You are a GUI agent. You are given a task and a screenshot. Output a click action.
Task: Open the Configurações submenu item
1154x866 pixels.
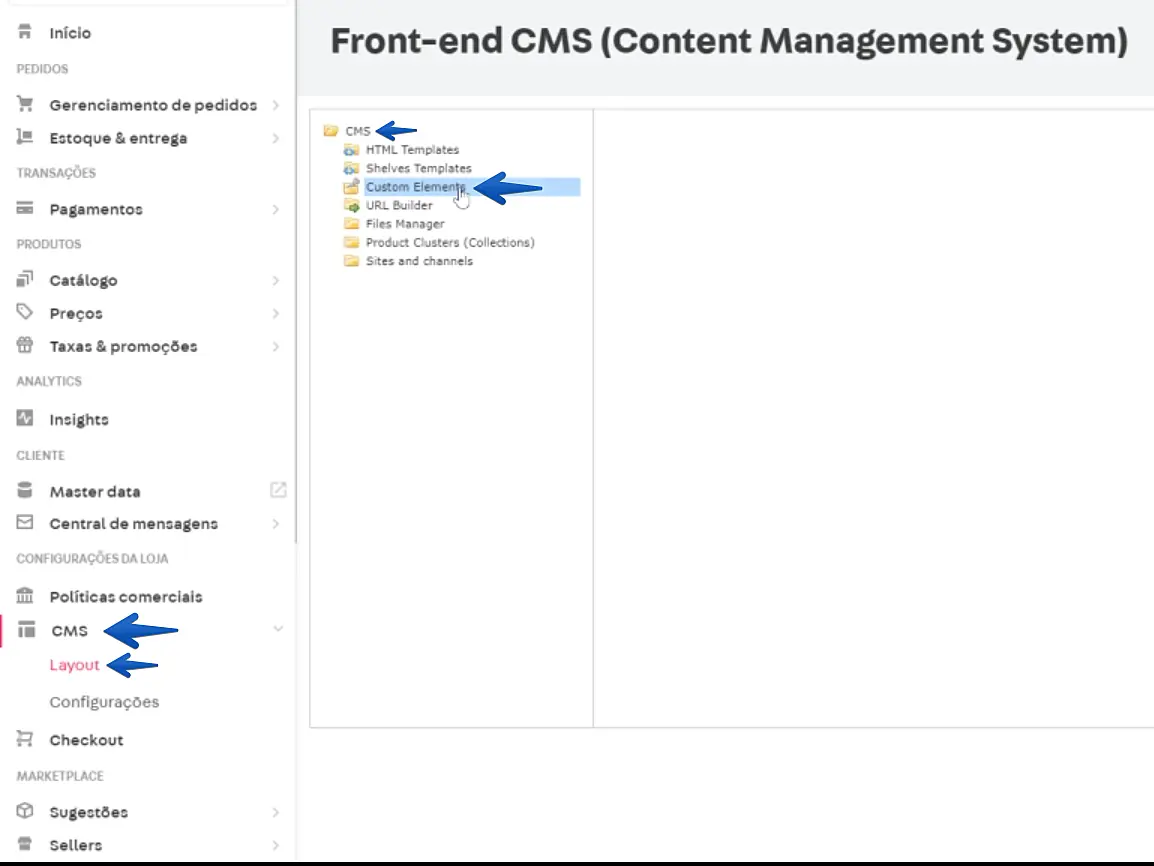pyautogui.click(x=104, y=702)
